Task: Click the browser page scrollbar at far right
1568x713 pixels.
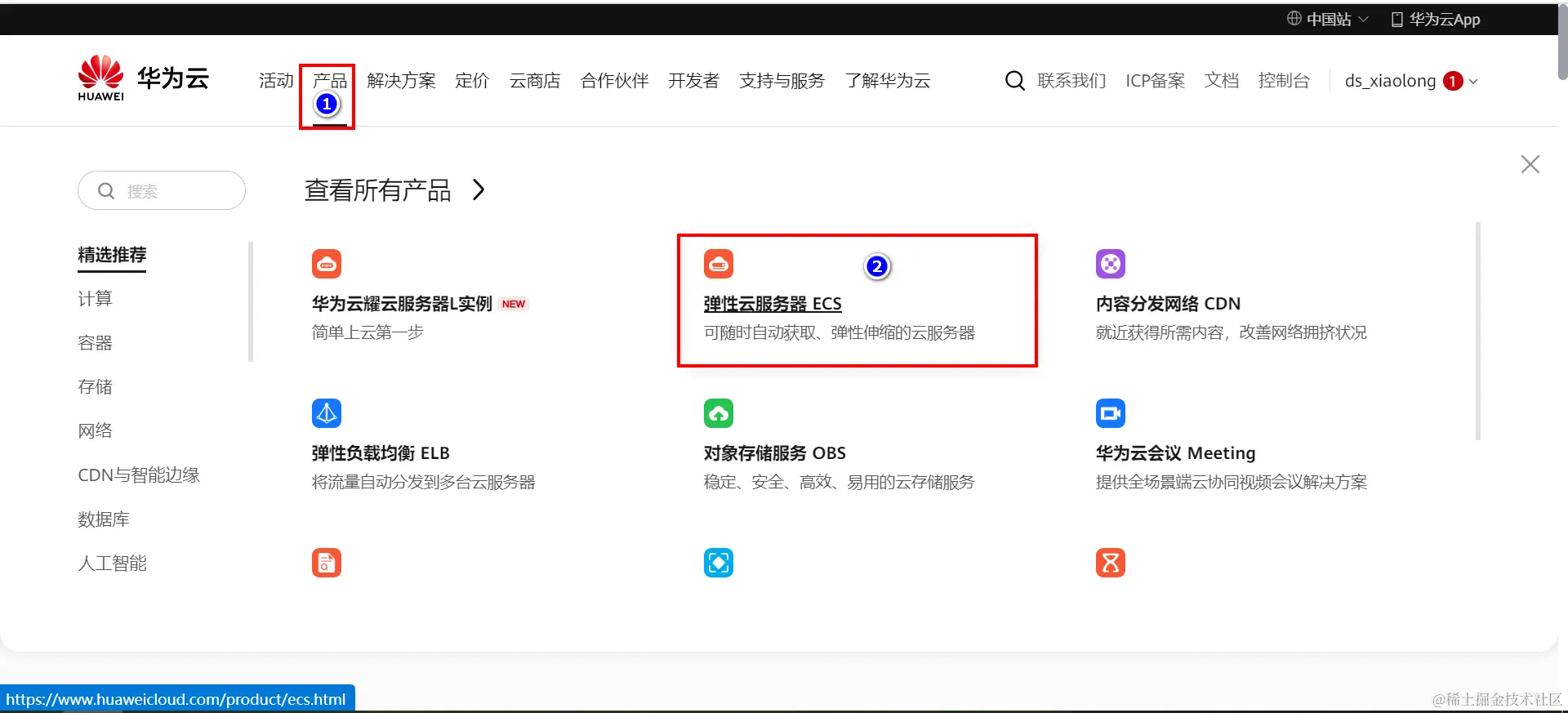Action: coord(1562,41)
